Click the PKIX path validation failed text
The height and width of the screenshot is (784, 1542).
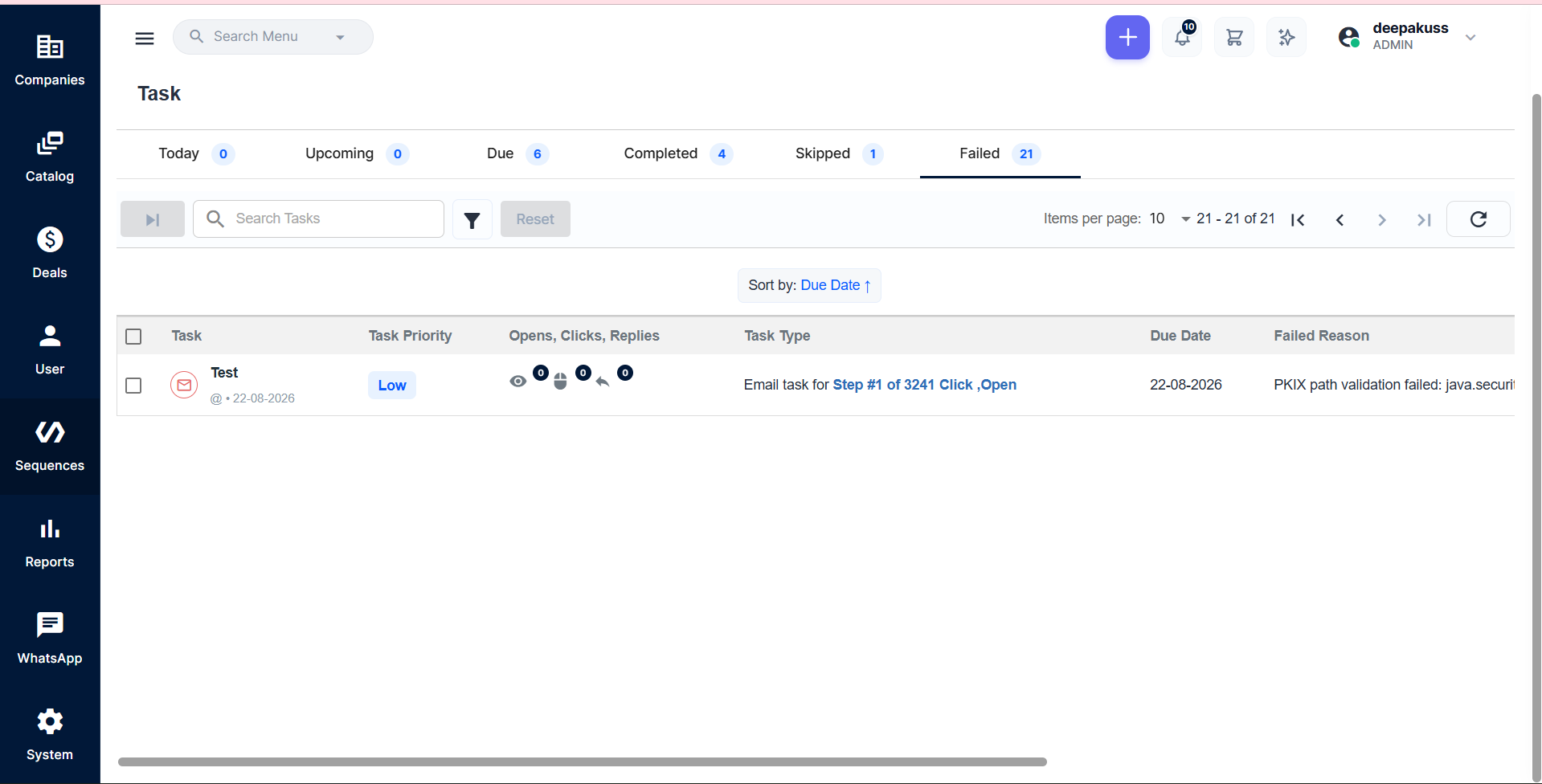tap(1393, 385)
